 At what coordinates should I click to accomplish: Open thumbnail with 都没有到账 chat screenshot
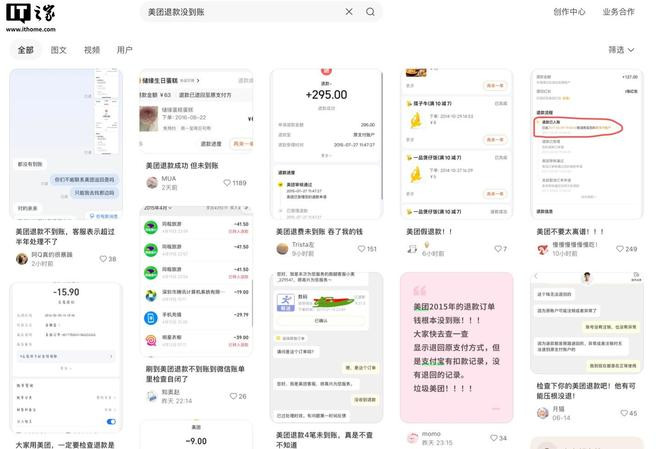coord(66,144)
